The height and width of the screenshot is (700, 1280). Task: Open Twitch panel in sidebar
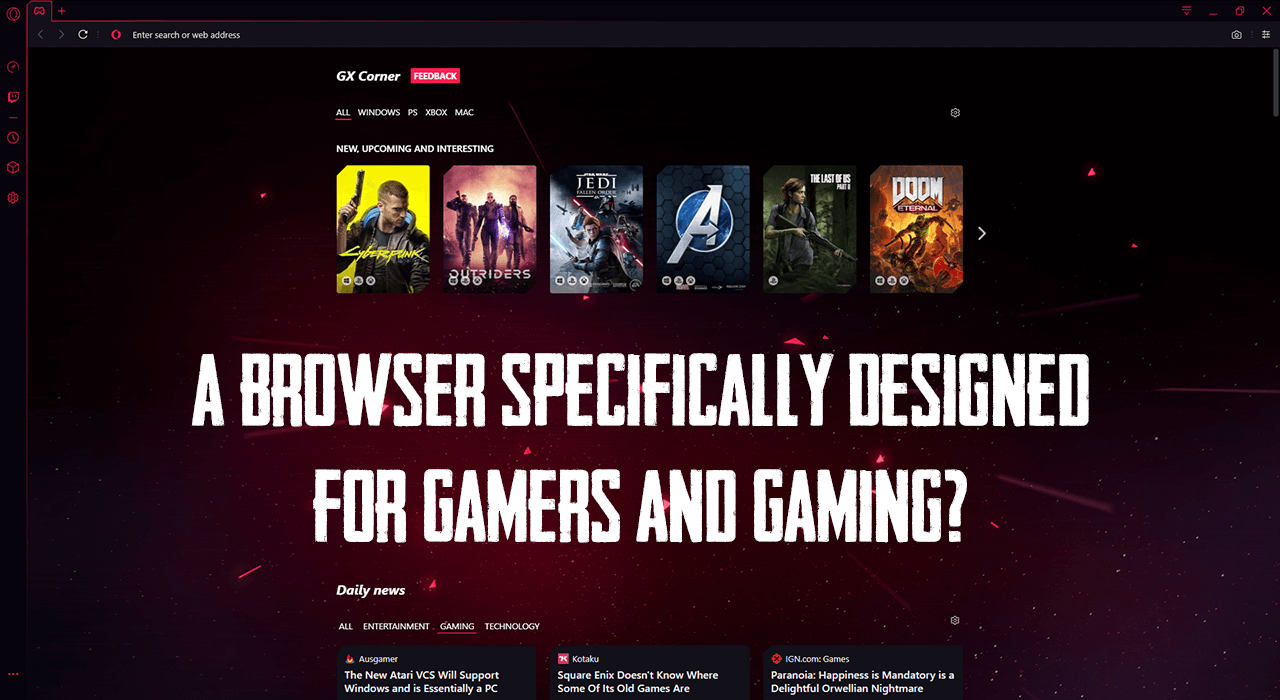tap(13, 97)
